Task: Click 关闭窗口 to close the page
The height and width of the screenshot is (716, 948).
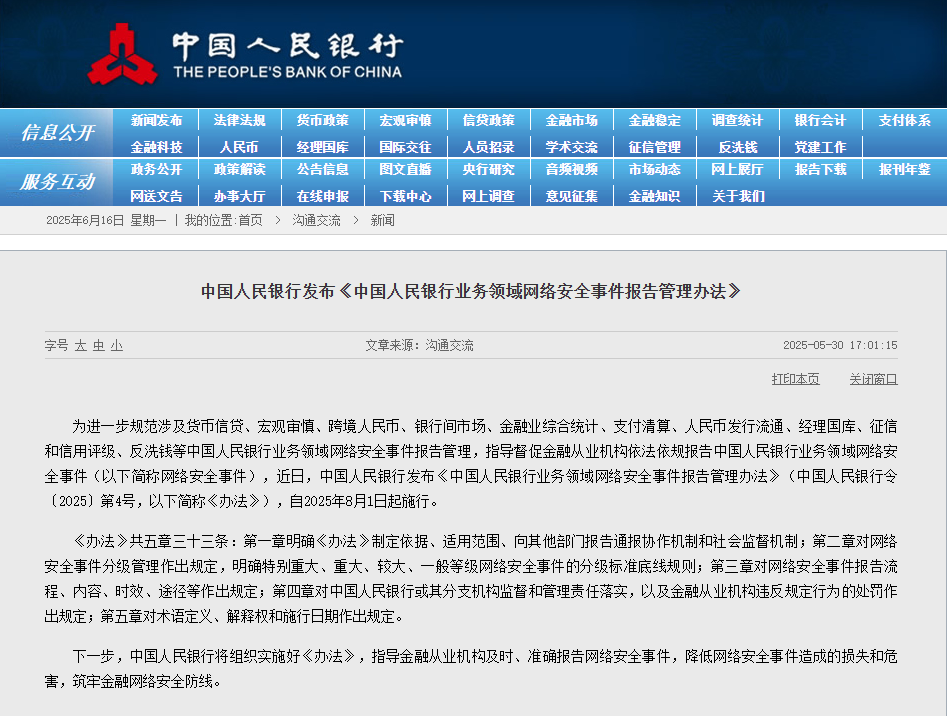Action: click(x=871, y=379)
